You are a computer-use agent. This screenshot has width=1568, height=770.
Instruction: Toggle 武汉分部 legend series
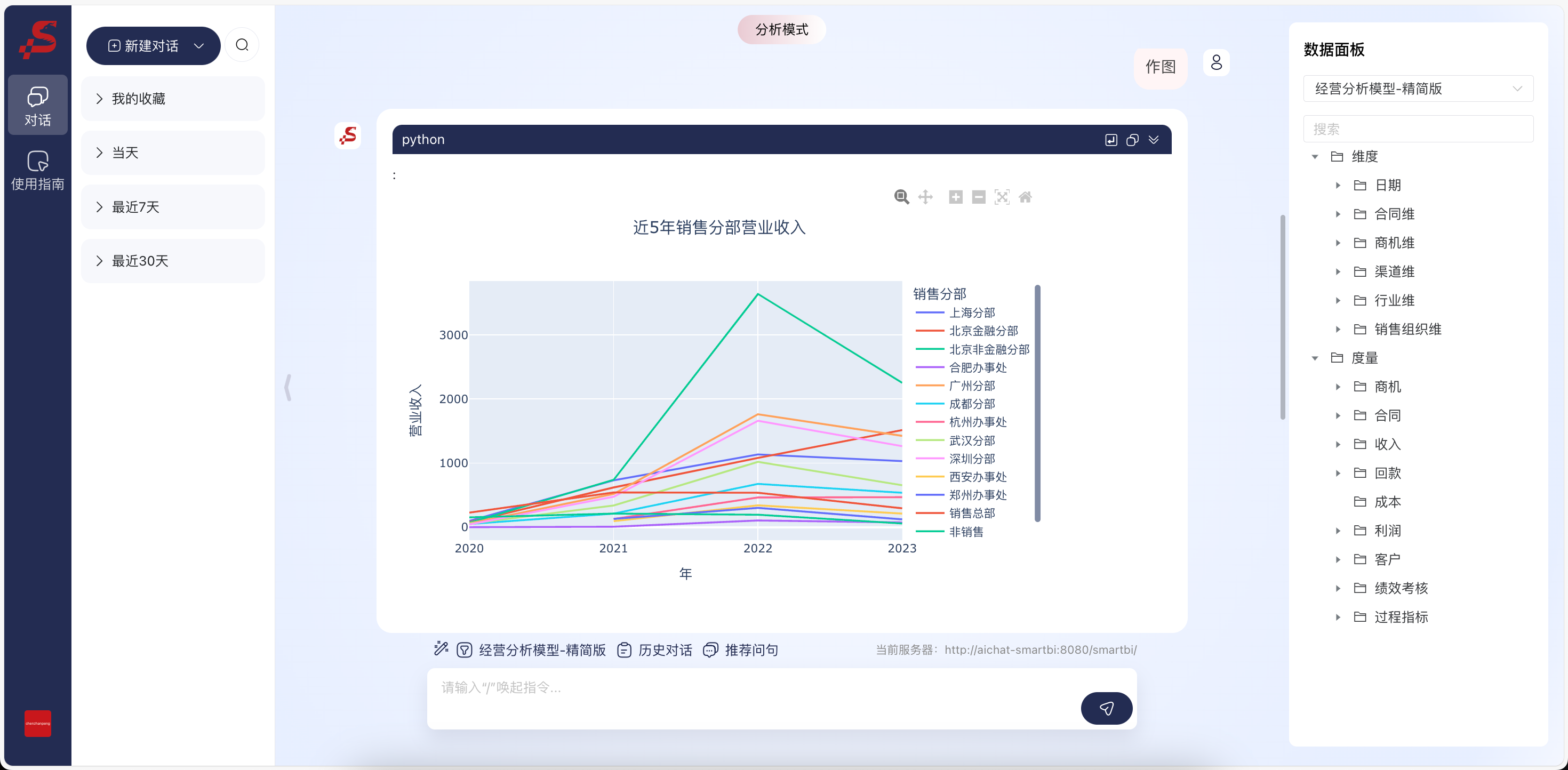point(956,440)
